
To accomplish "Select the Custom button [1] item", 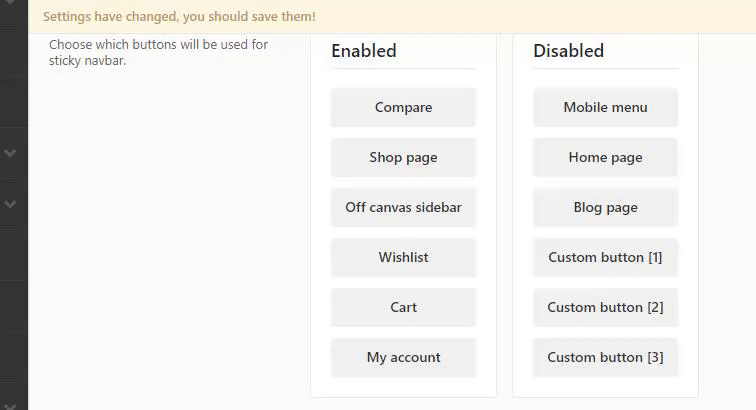I will click(605, 258).
